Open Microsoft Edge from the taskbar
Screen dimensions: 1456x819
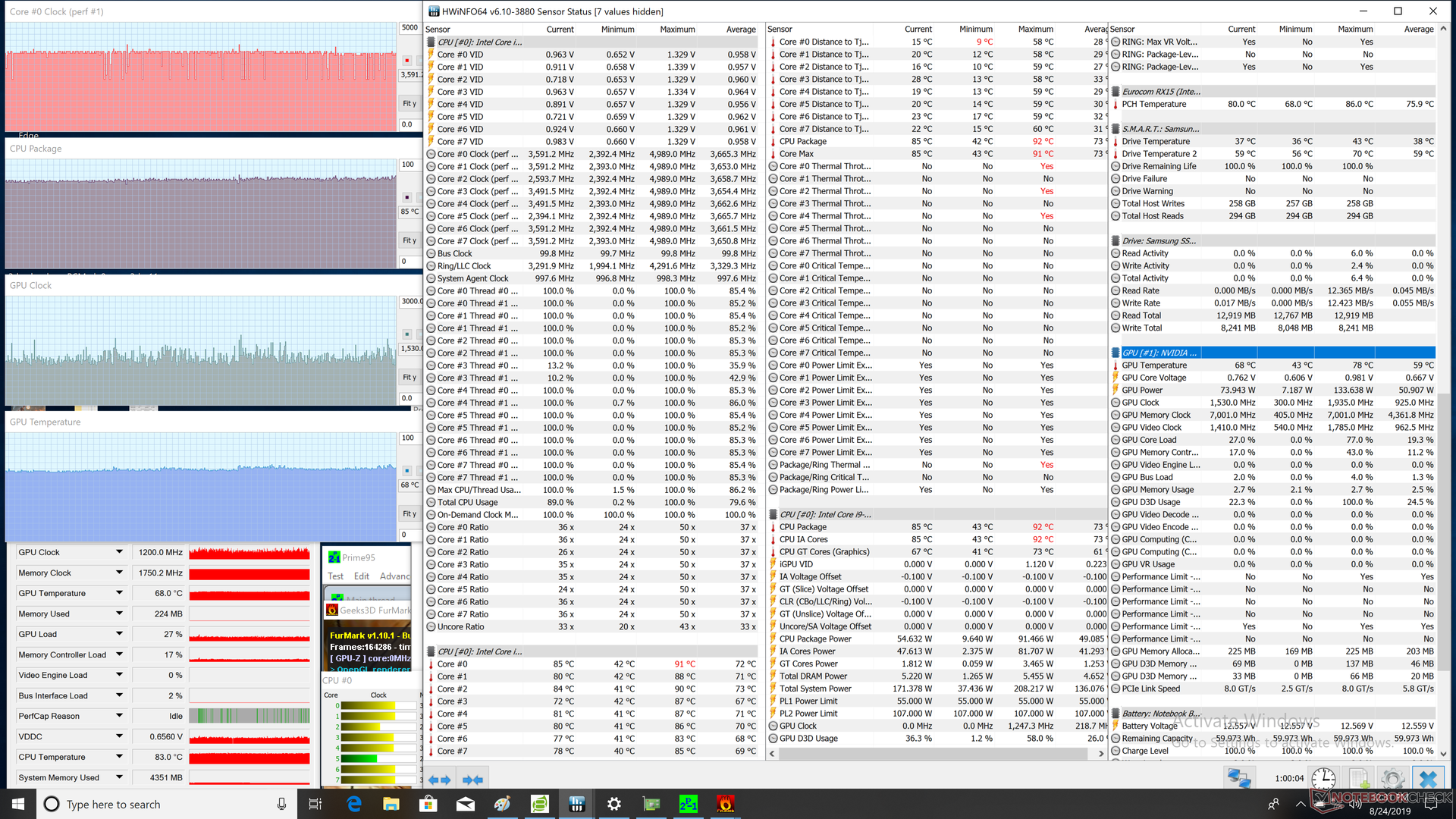coord(353,804)
